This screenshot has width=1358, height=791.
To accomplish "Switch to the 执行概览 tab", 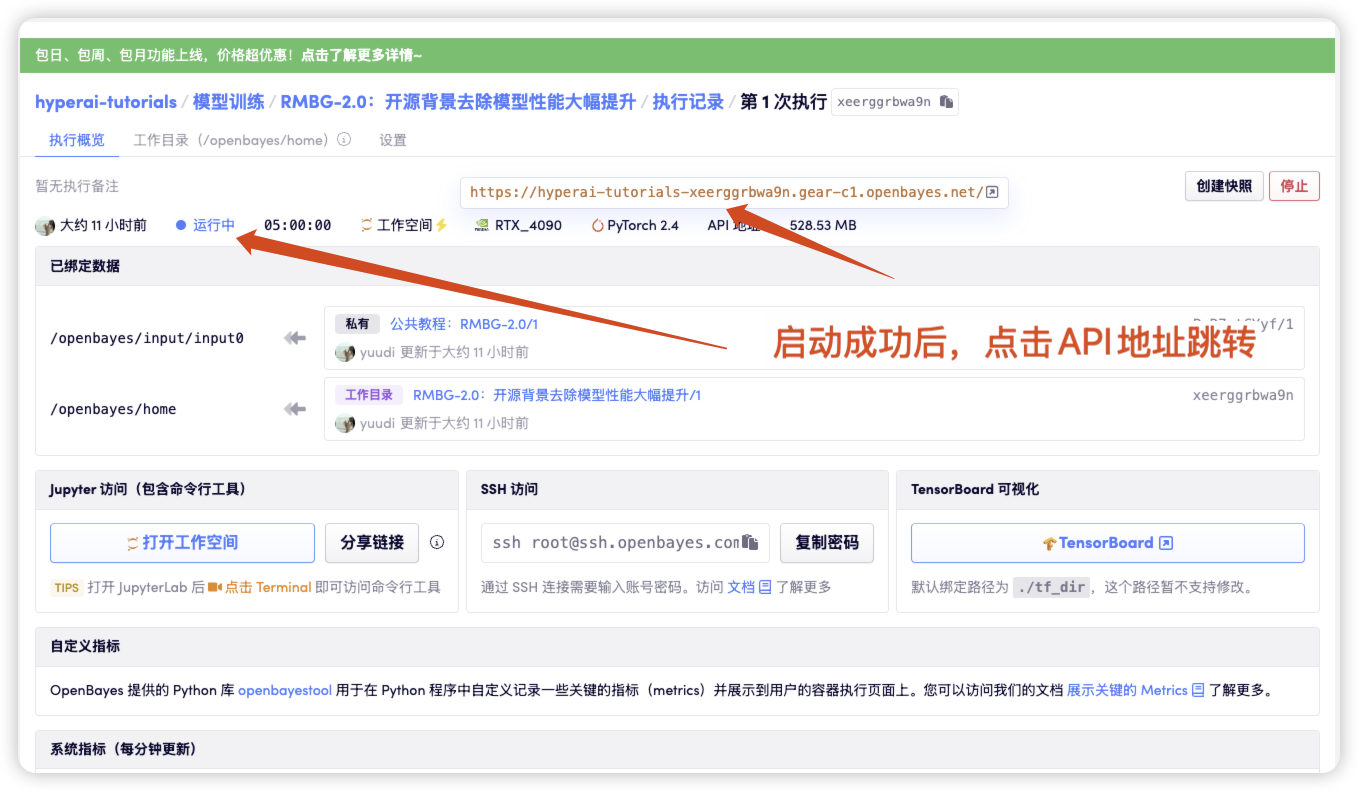I will click(77, 140).
